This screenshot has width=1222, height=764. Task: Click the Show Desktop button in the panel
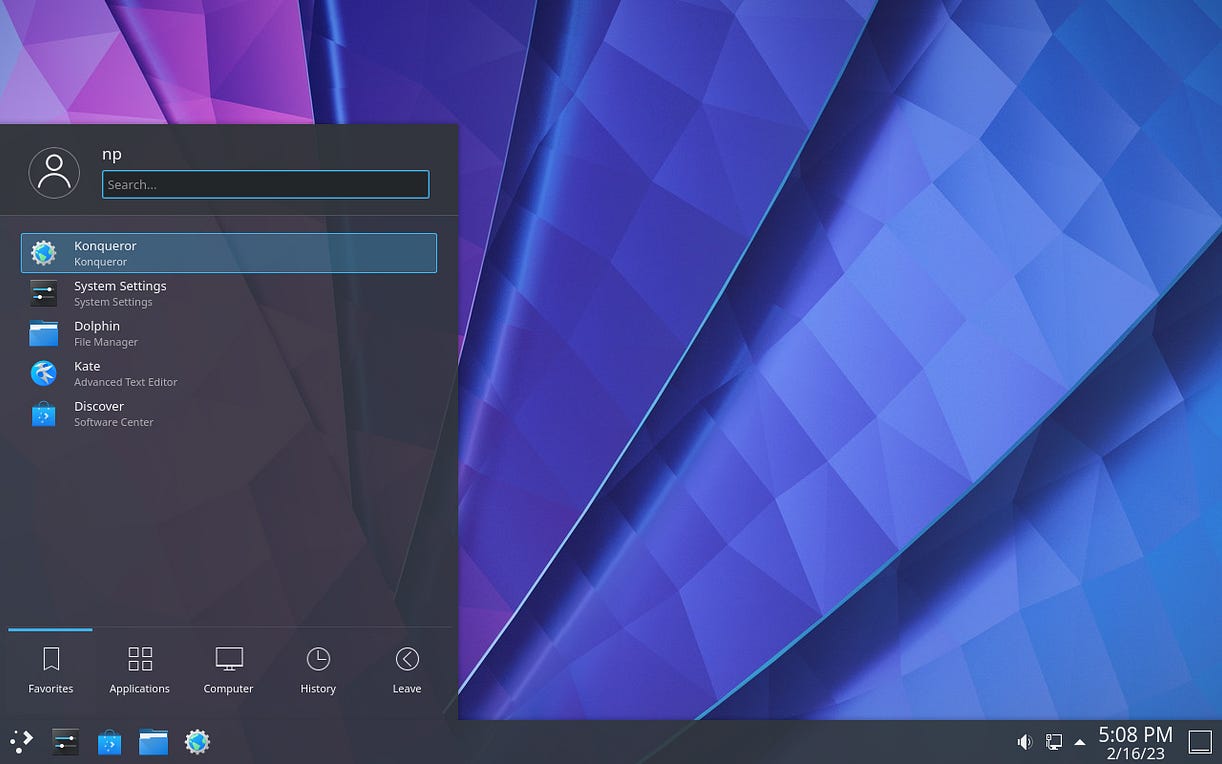(1200, 742)
